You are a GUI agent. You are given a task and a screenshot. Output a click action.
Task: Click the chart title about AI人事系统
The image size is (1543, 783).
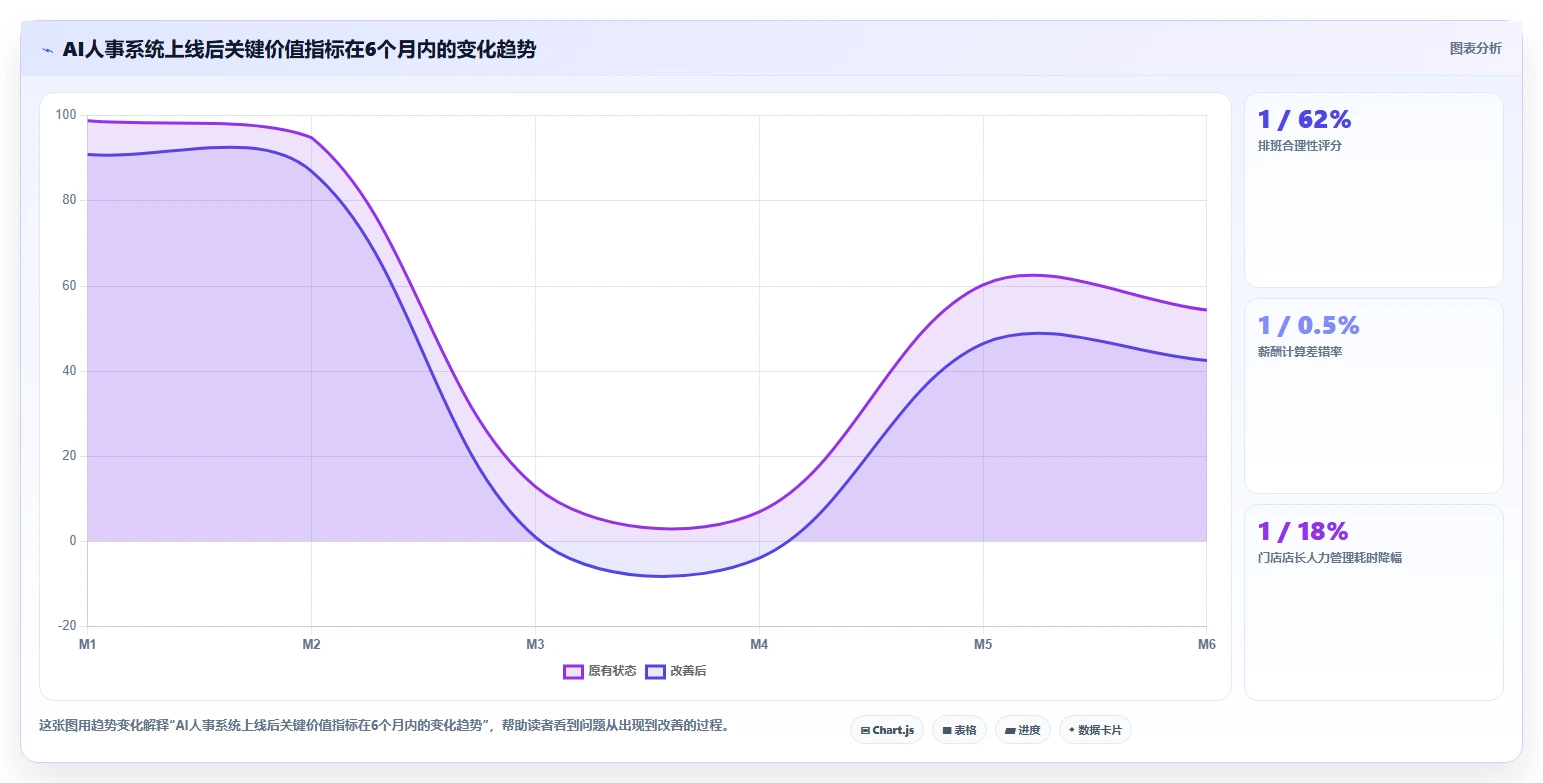[299, 49]
